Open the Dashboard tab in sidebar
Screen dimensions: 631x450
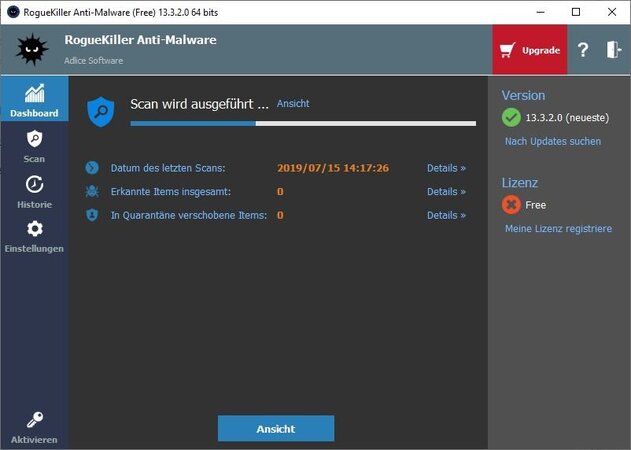click(34, 99)
